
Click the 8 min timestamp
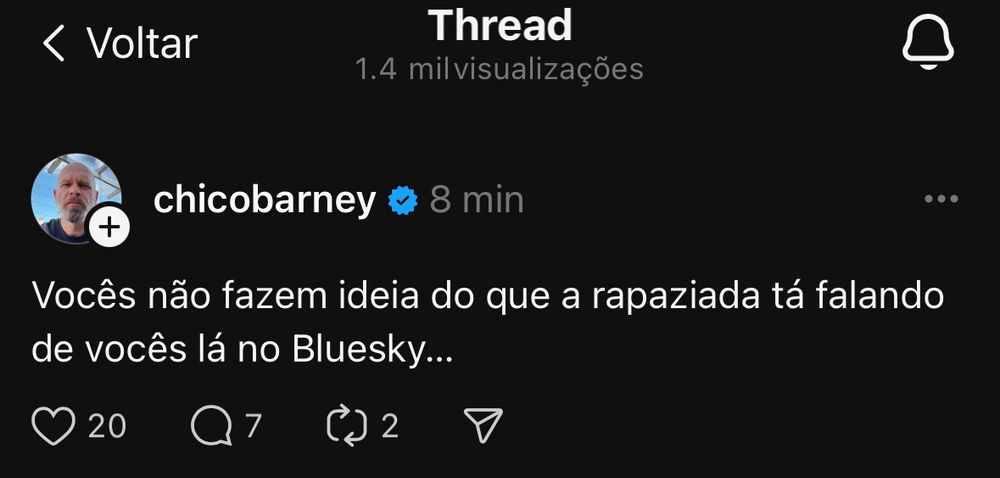(476, 200)
